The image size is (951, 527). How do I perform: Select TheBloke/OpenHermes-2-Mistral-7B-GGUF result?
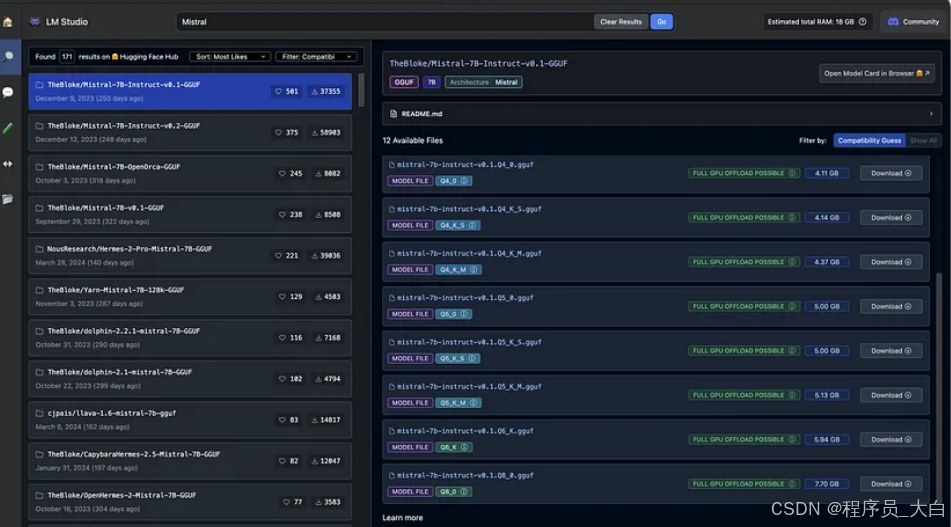tap(190, 502)
